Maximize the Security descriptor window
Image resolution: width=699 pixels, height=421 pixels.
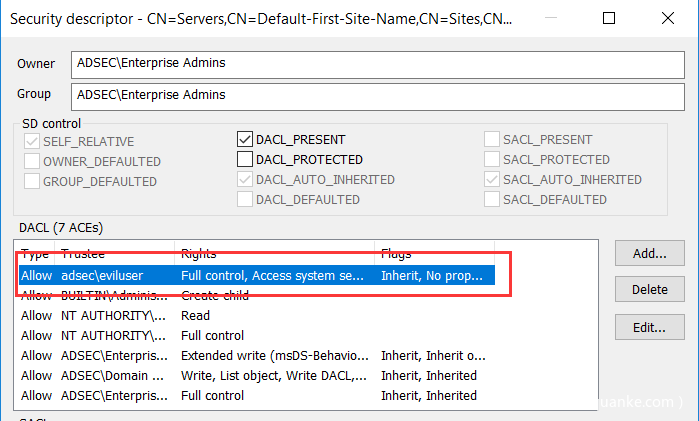[610, 17]
